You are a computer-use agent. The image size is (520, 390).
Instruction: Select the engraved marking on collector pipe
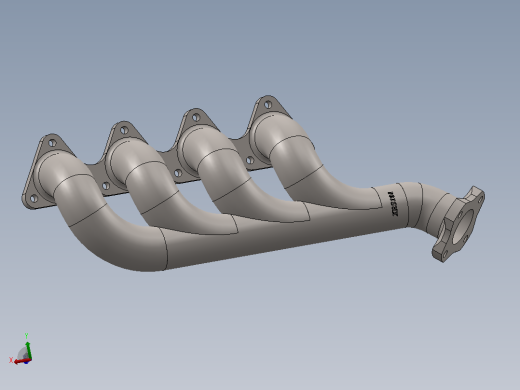coord(393,203)
